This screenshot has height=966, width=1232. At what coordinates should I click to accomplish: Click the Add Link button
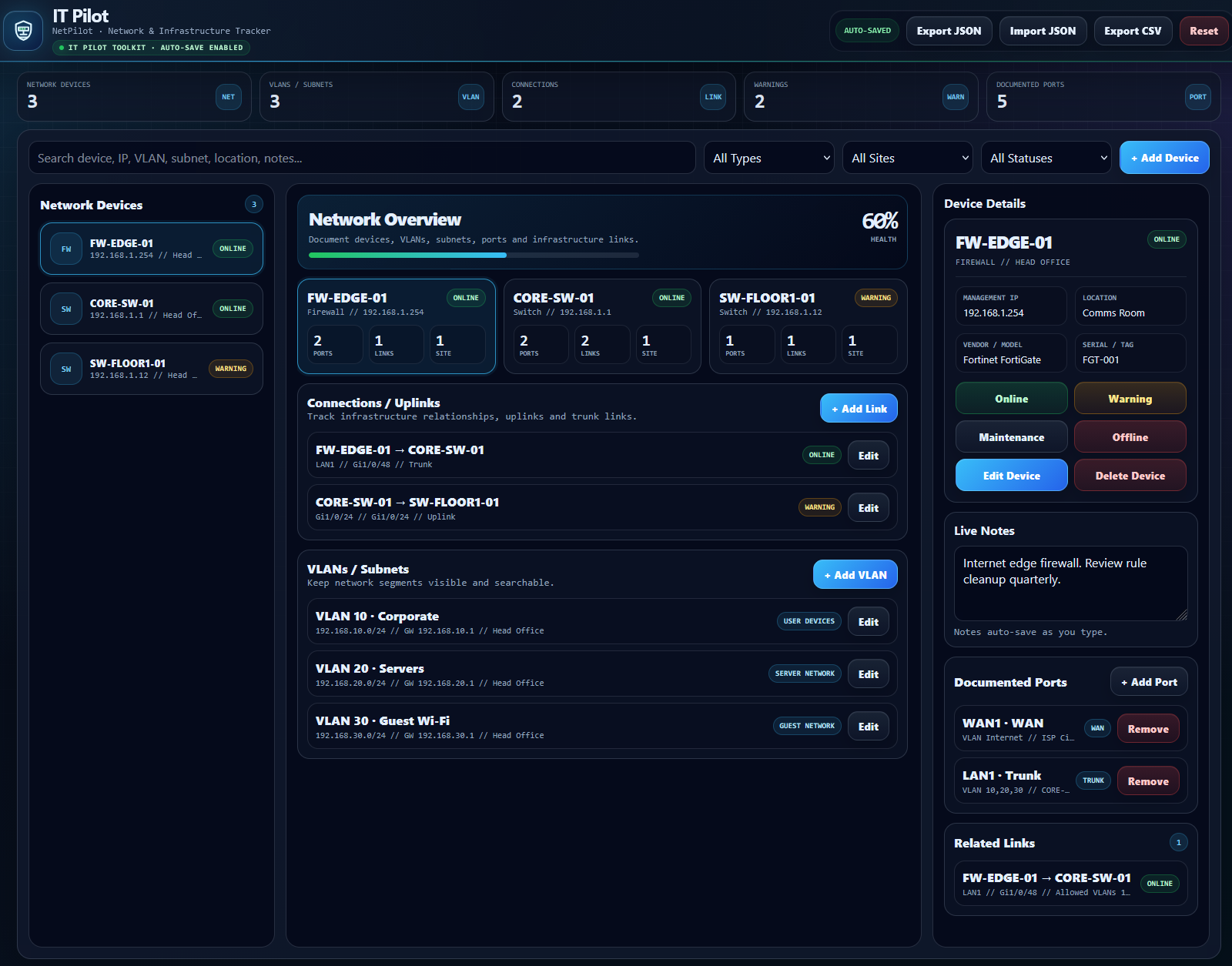(x=859, y=408)
